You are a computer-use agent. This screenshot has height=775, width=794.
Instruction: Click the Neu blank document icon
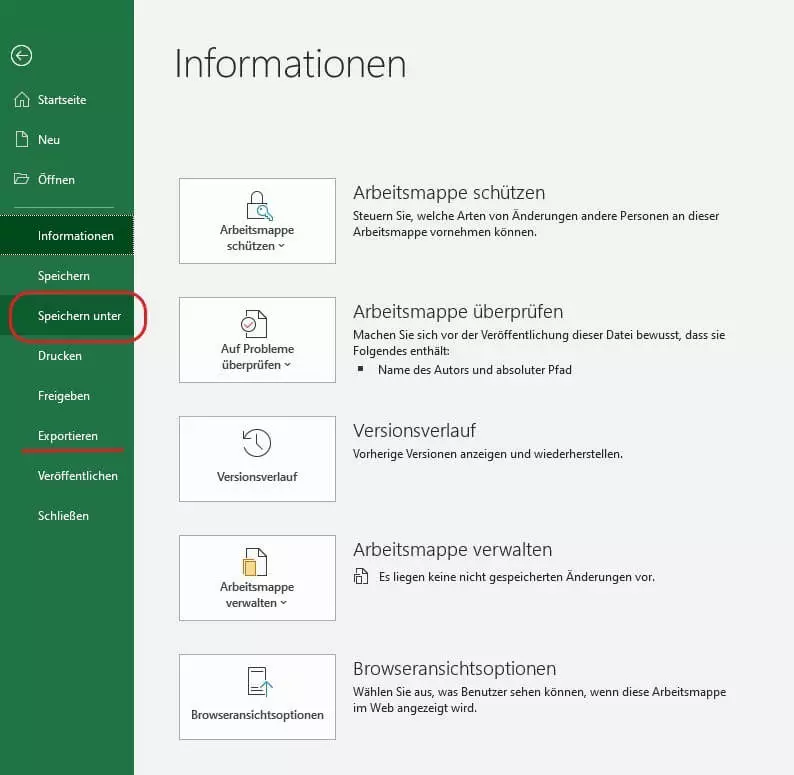pos(21,140)
